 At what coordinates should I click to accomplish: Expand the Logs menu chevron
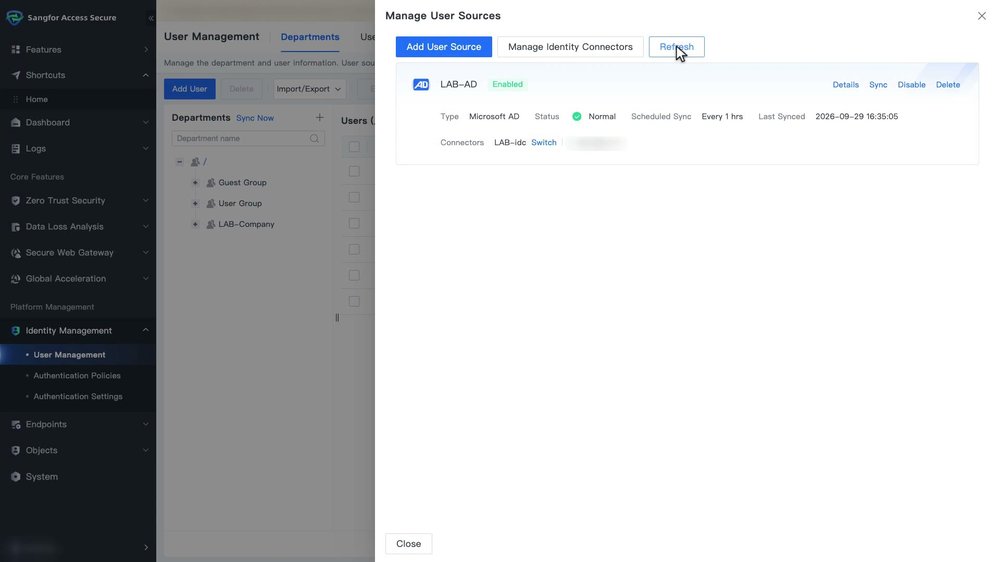(146, 149)
